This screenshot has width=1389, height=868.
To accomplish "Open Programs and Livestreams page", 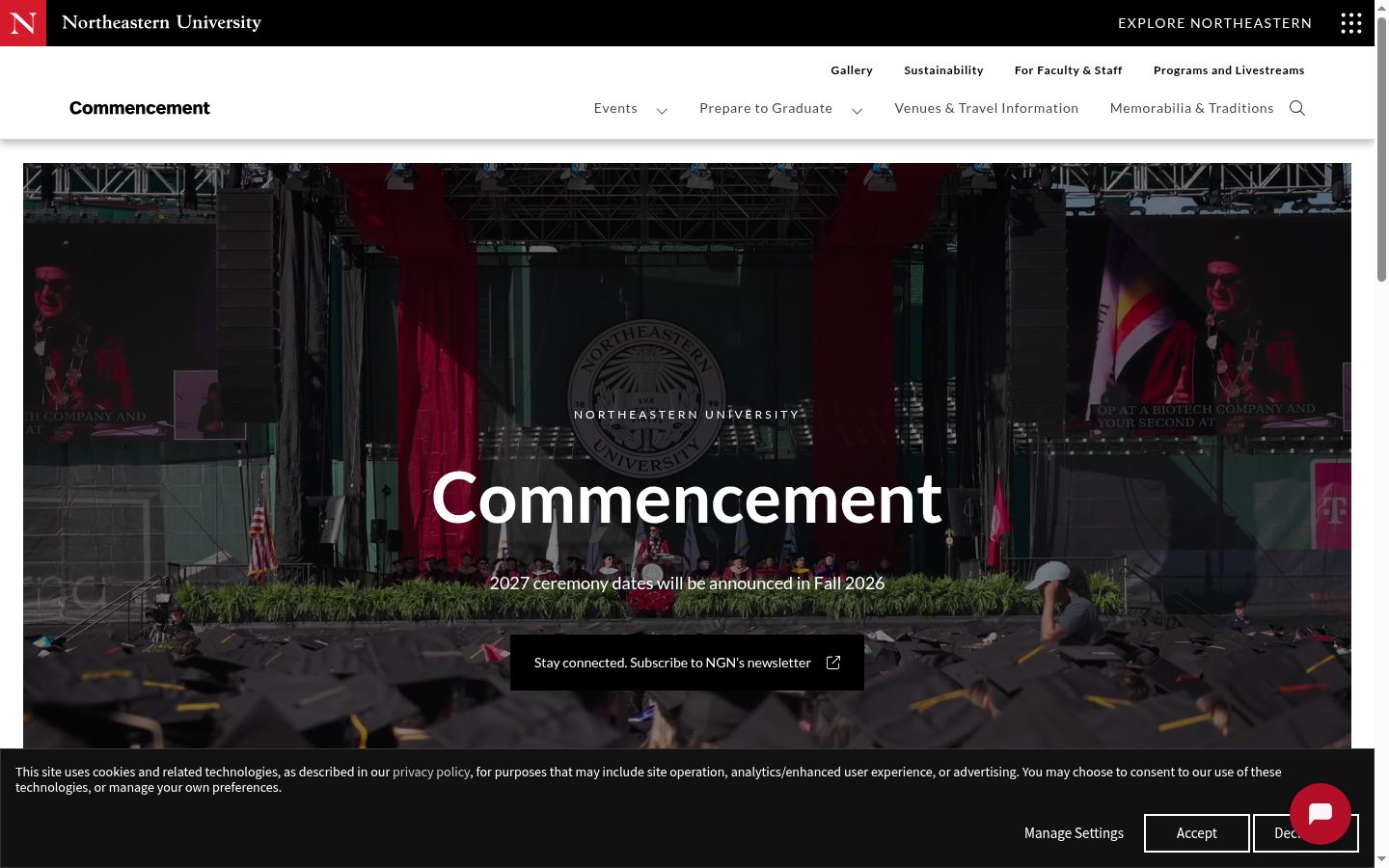I will tap(1229, 70).
